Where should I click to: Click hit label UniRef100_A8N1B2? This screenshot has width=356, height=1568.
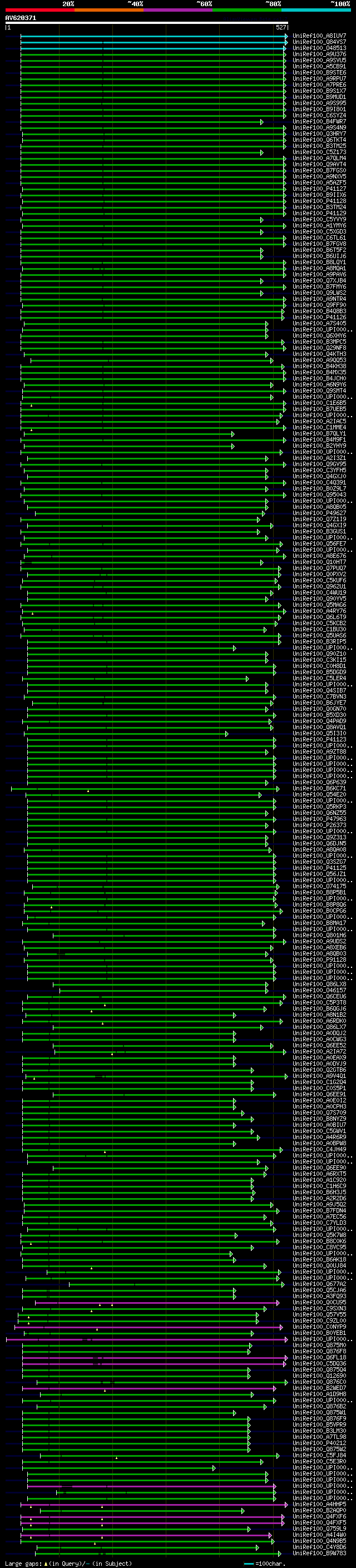(319, 1015)
